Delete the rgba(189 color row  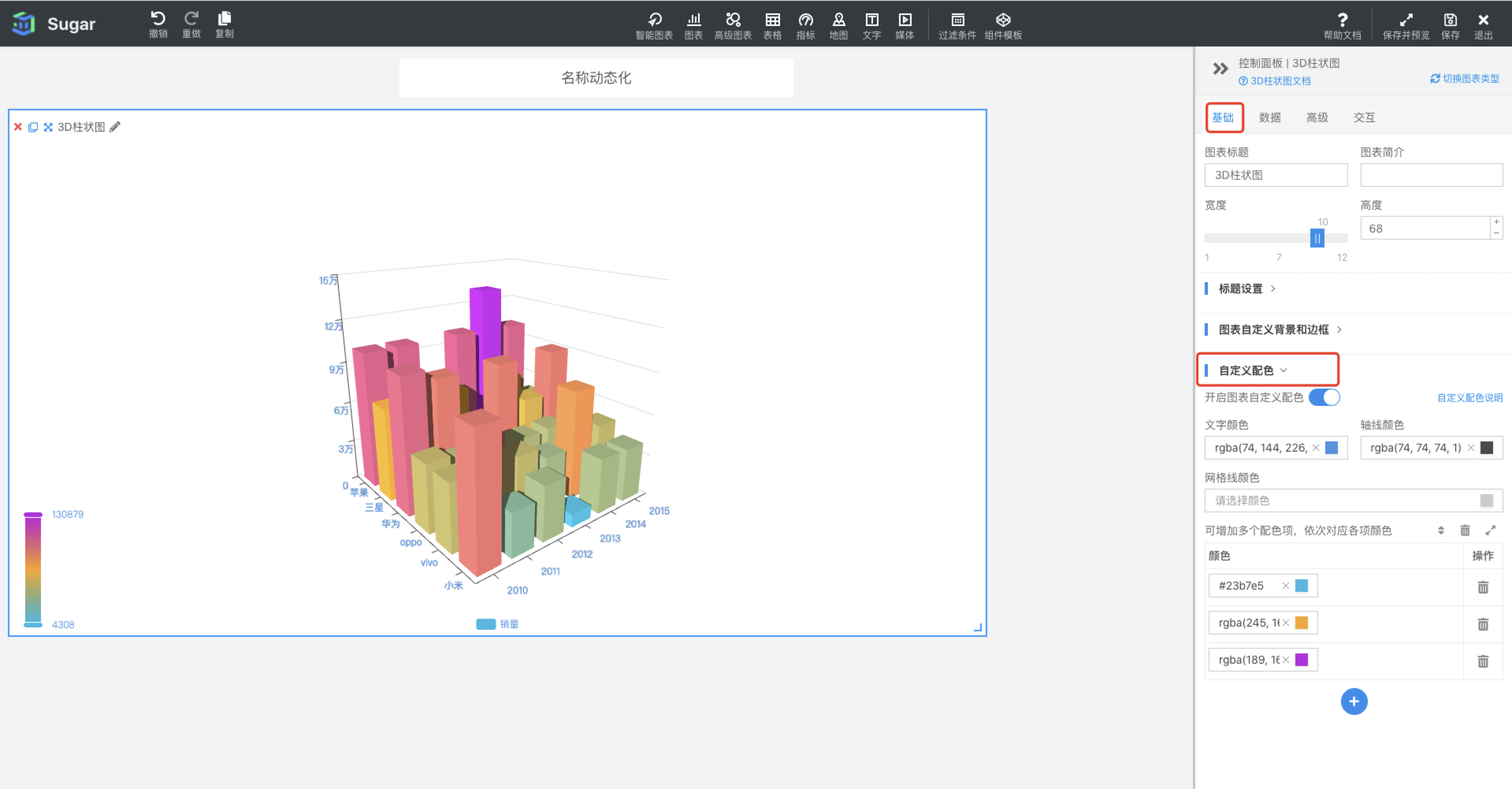point(1483,661)
